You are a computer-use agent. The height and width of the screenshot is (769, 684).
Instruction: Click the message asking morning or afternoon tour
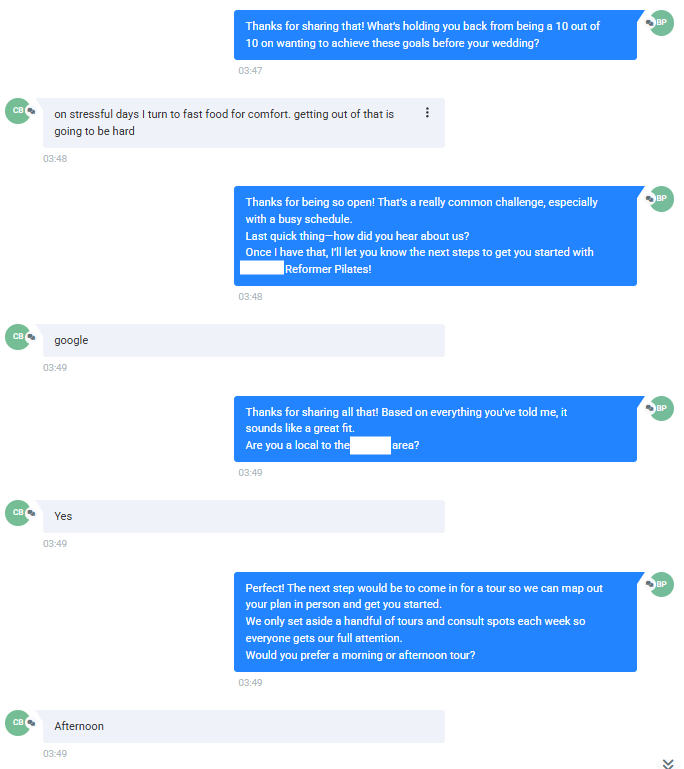point(435,621)
